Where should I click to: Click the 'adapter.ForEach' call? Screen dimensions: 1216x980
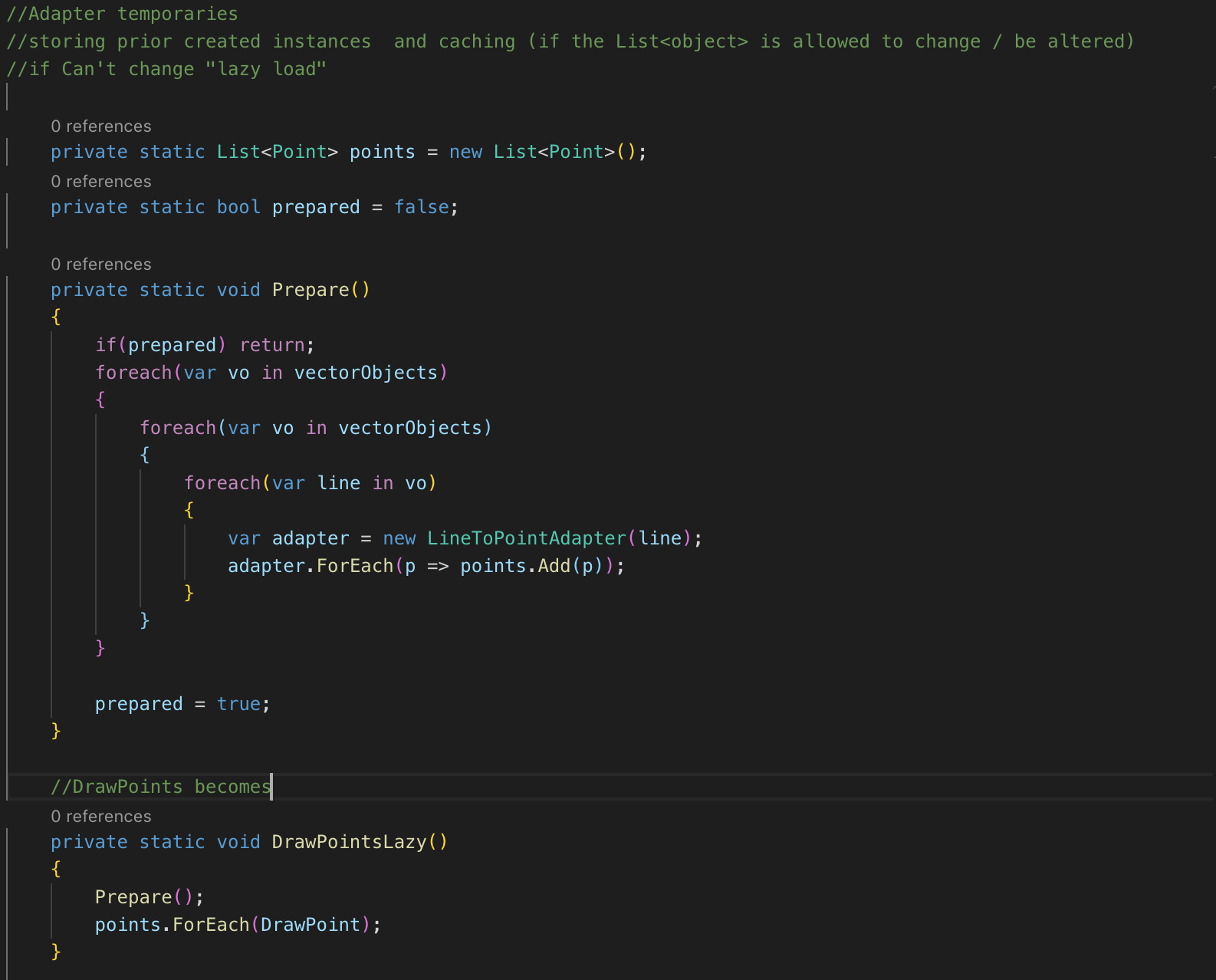[x=311, y=566]
